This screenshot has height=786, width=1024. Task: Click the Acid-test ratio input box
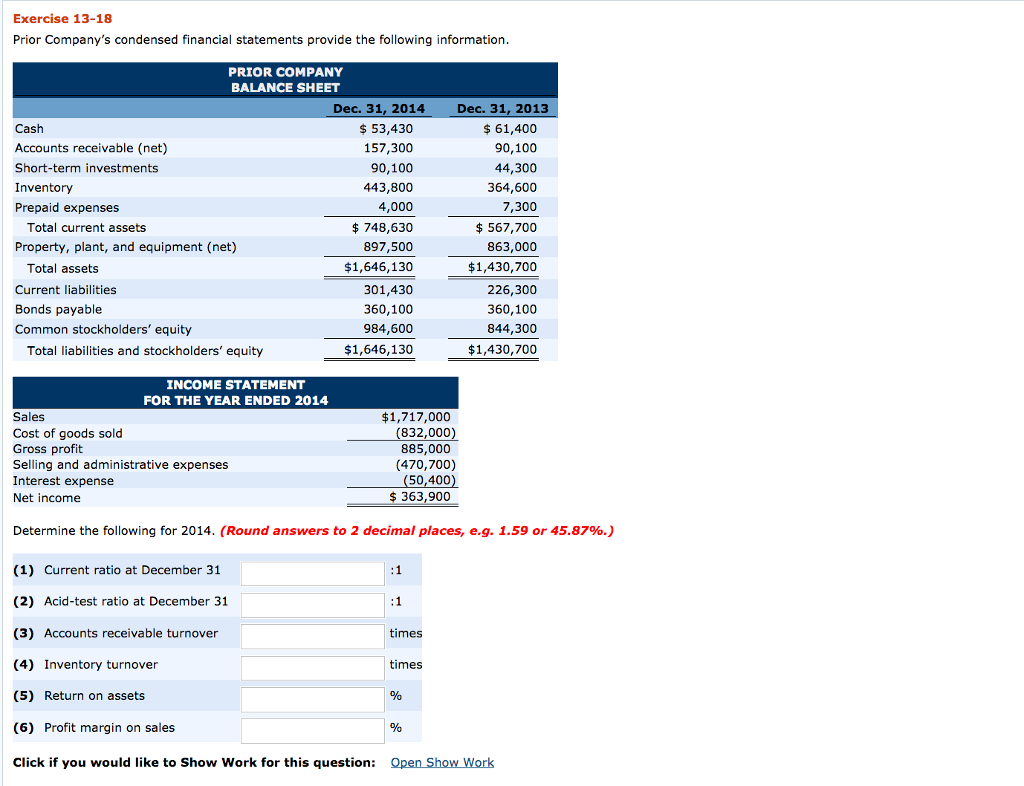pyautogui.click(x=311, y=604)
